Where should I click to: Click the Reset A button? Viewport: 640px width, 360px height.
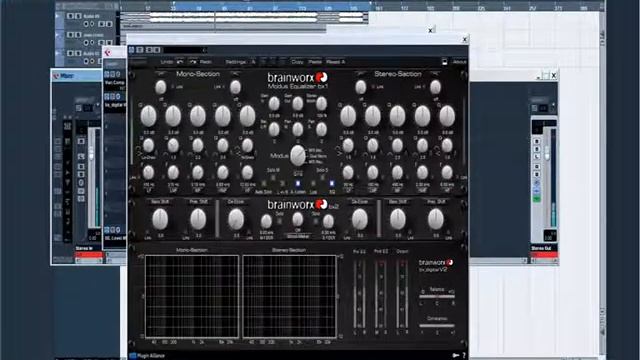tap(336, 62)
